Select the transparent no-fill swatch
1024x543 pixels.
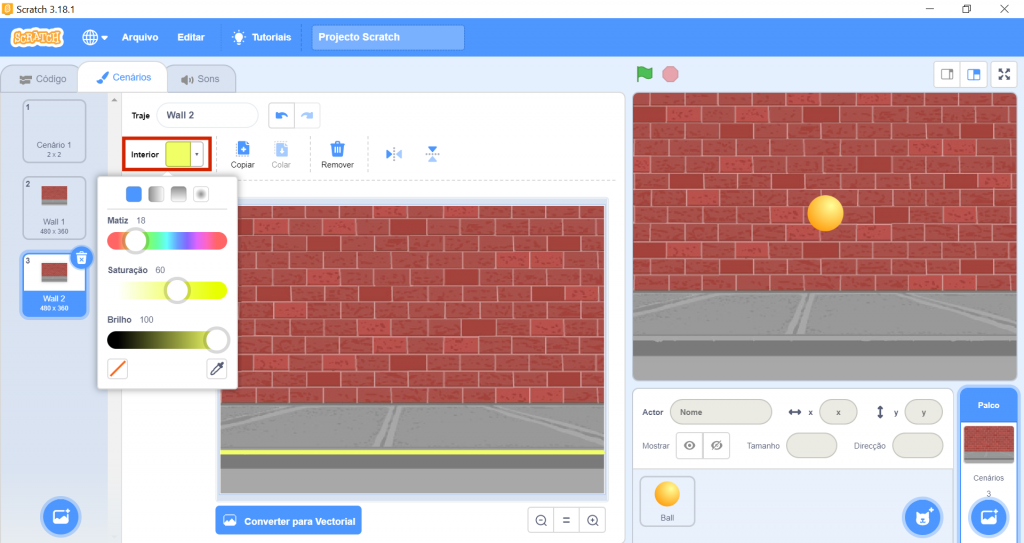click(118, 369)
